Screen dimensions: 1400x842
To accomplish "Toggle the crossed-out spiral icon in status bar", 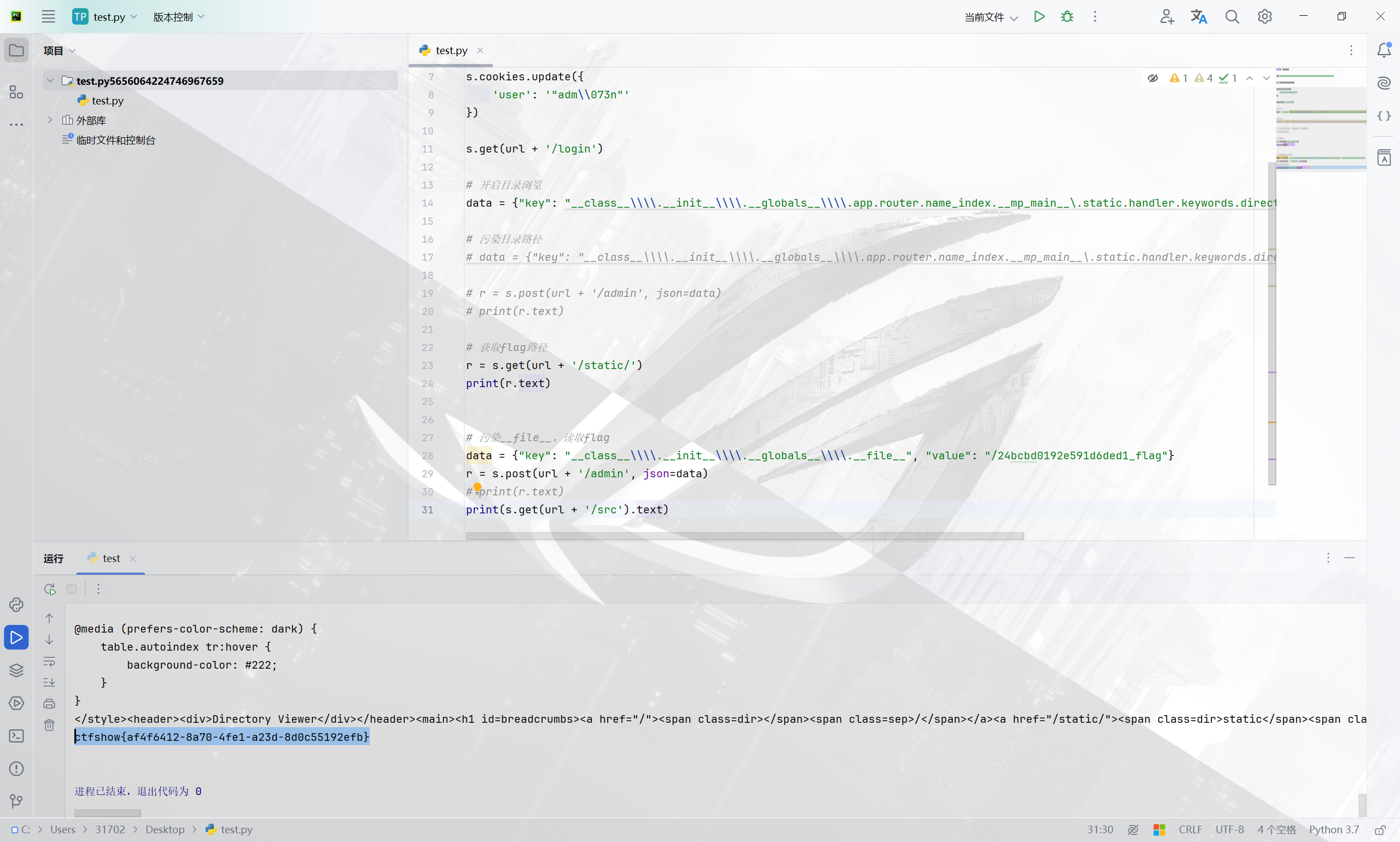I will pos(1133,829).
